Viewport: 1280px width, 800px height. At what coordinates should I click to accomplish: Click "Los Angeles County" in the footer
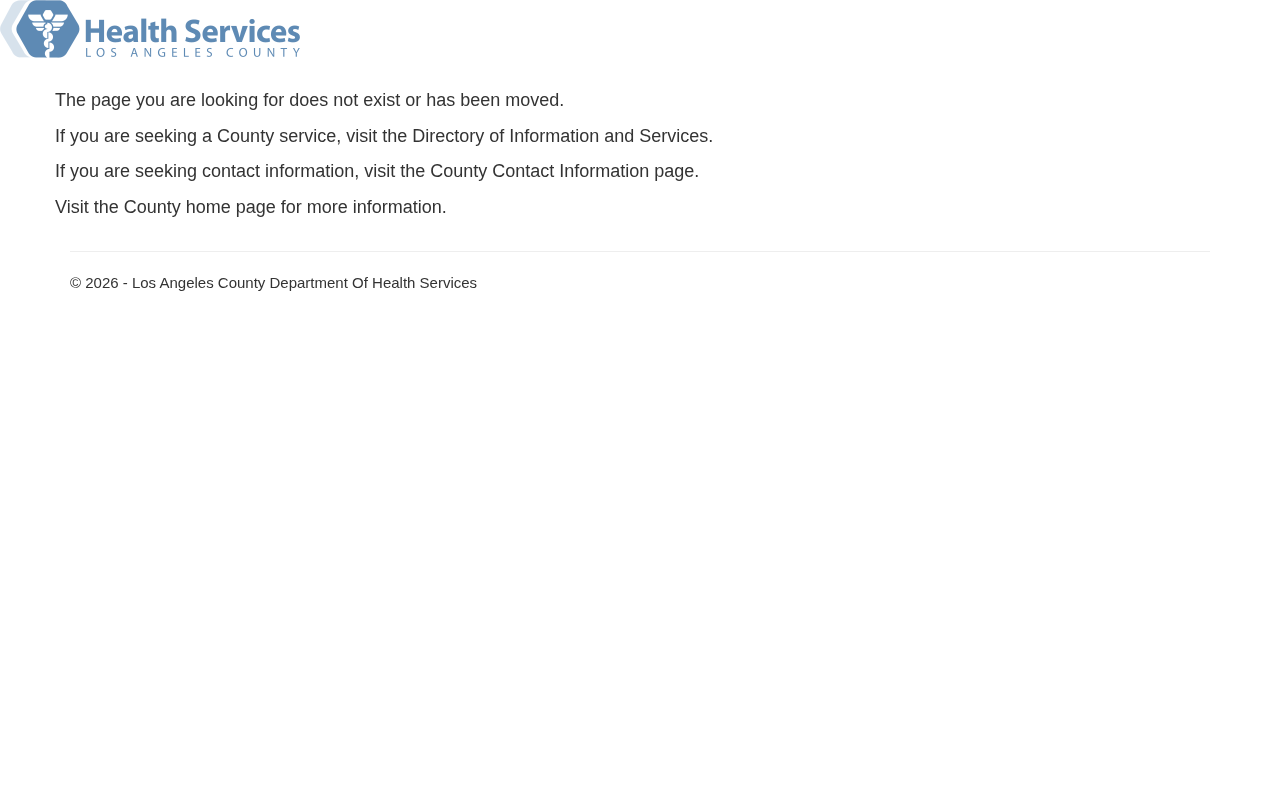click(x=198, y=283)
